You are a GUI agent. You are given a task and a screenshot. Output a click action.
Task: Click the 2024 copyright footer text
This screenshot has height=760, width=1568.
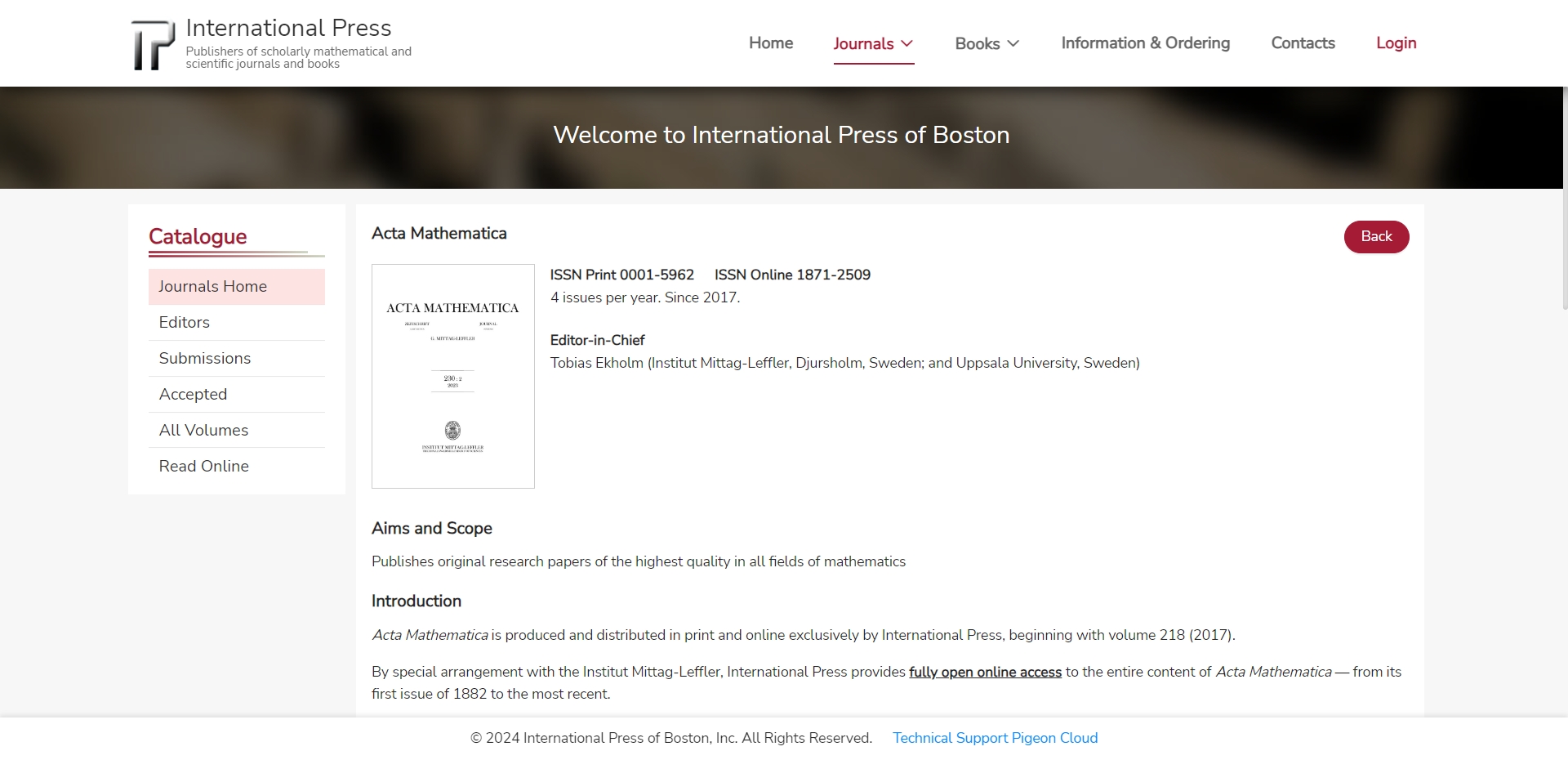[x=671, y=738]
